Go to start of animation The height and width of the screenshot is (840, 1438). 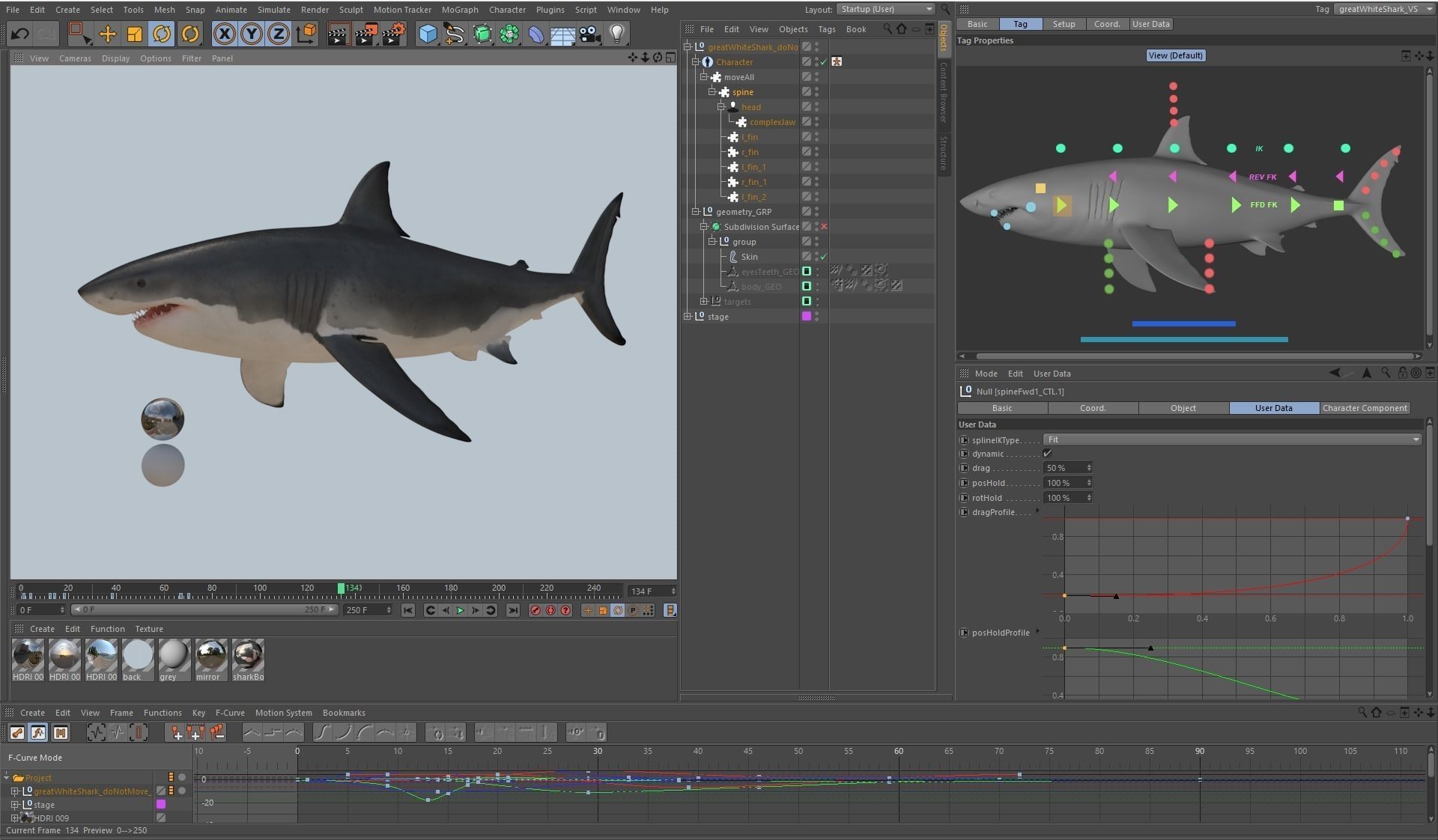coord(408,610)
